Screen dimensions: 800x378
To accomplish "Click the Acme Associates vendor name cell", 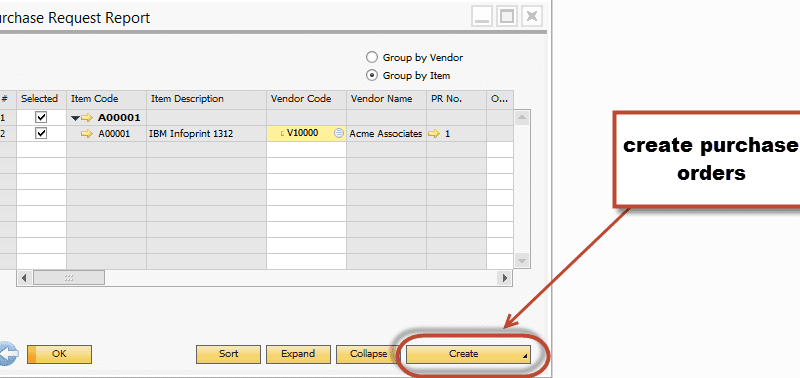I will click(x=386, y=134).
